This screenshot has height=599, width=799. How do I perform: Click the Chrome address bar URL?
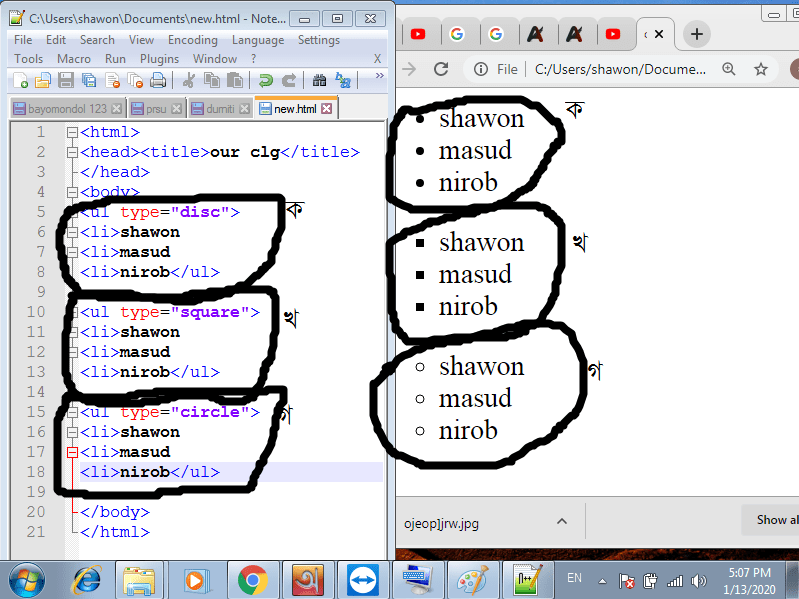[620, 69]
